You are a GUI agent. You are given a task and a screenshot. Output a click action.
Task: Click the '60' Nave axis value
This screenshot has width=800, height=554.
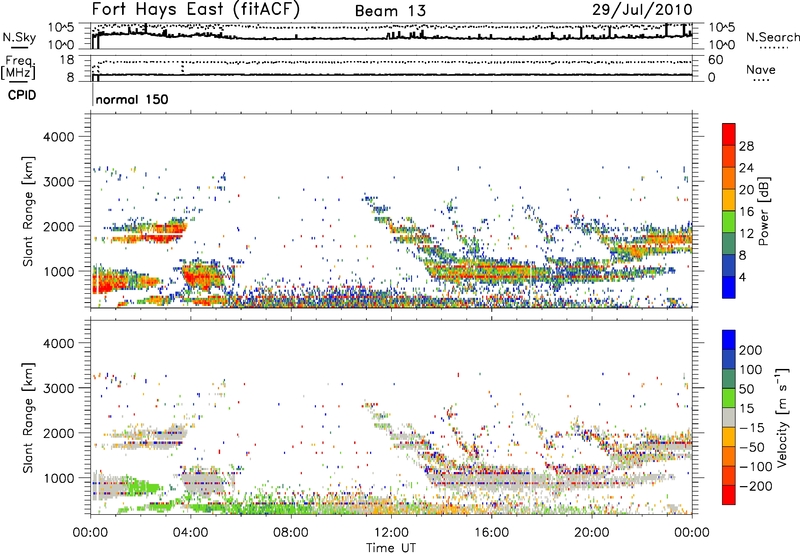[715, 60]
